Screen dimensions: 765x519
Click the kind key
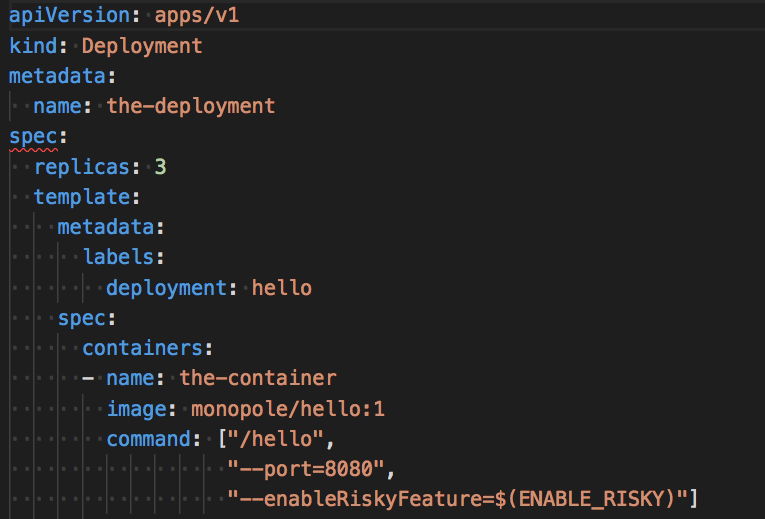click(x=33, y=46)
